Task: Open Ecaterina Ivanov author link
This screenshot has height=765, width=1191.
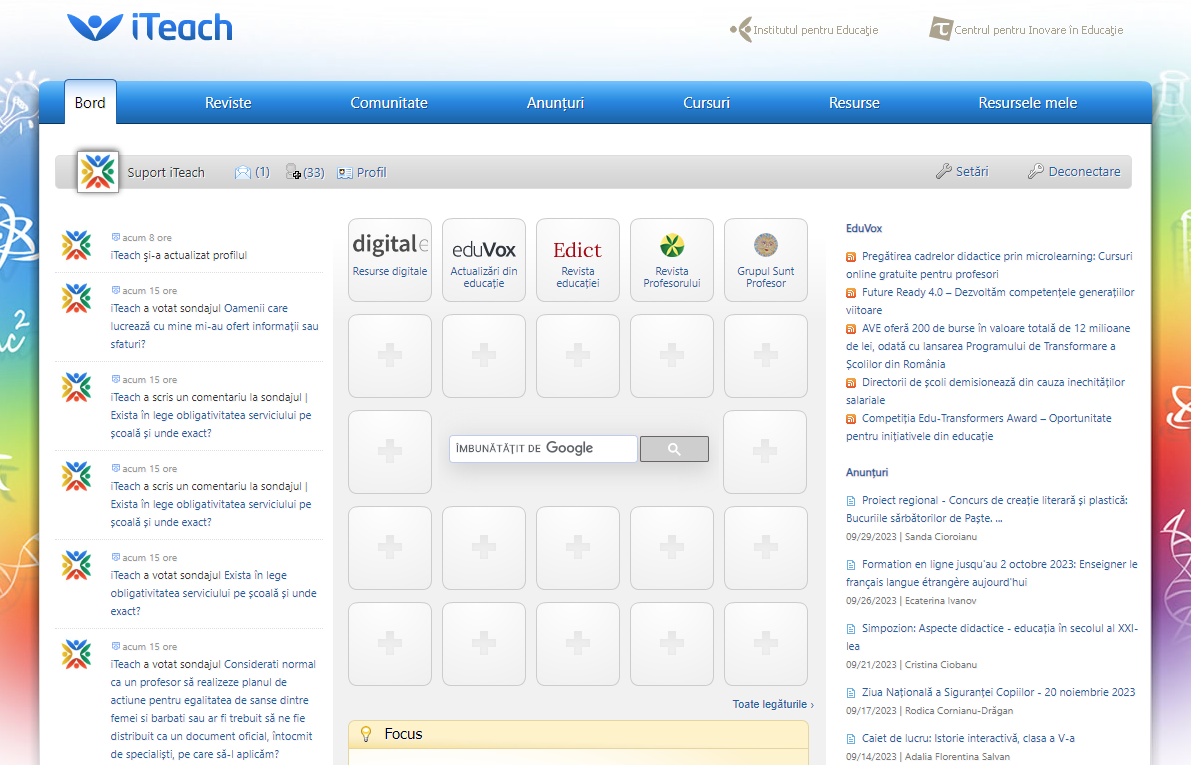Action: pos(940,600)
